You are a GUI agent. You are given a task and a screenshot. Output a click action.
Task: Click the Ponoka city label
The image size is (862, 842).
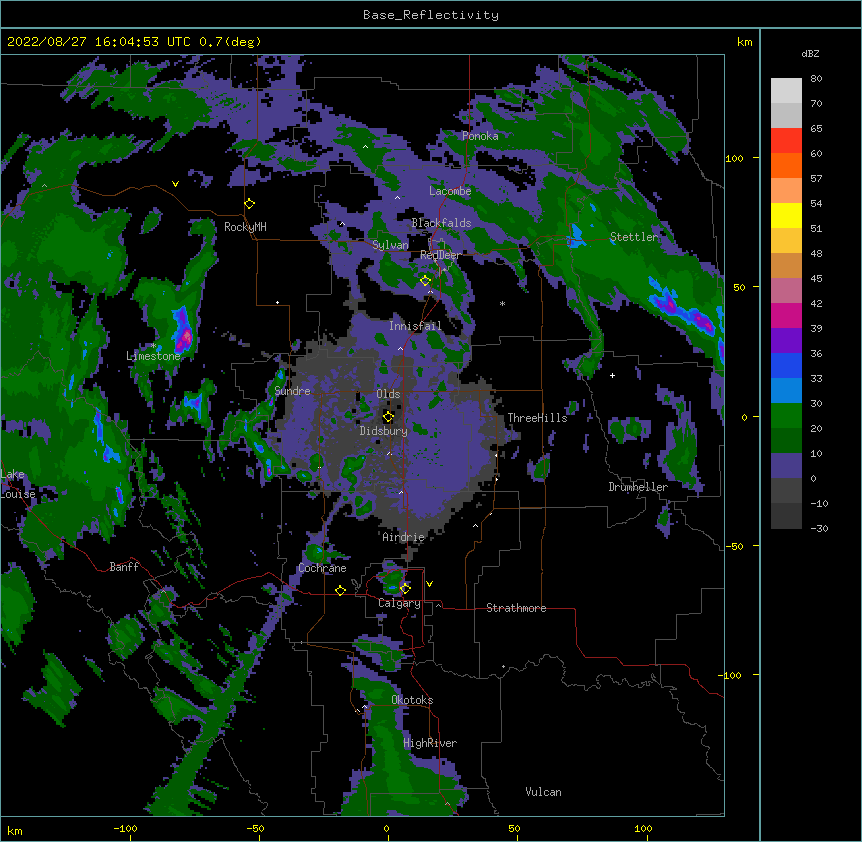480,136
